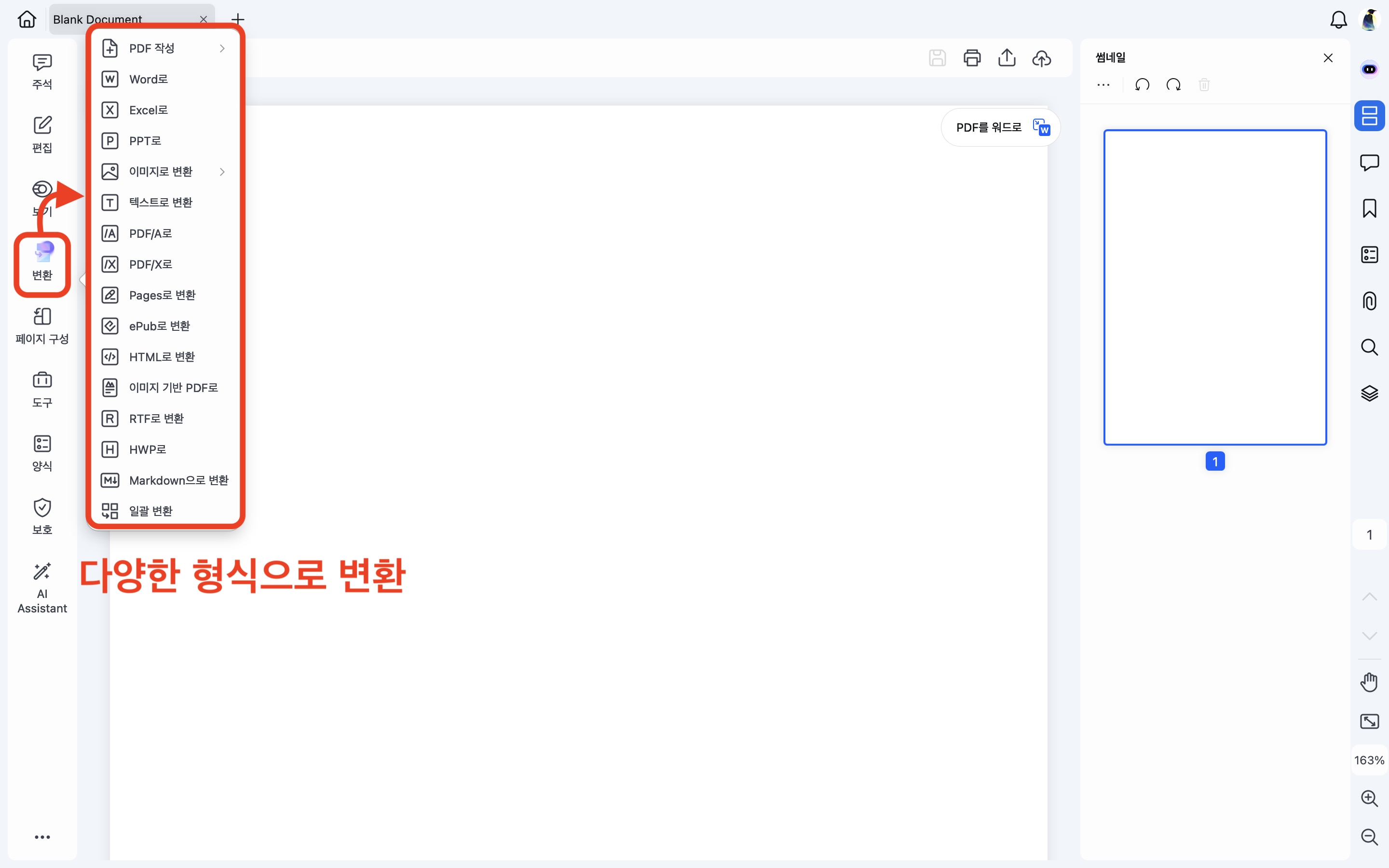
Task: Select the page 1 thumbnail
Action: point(1214,287)
